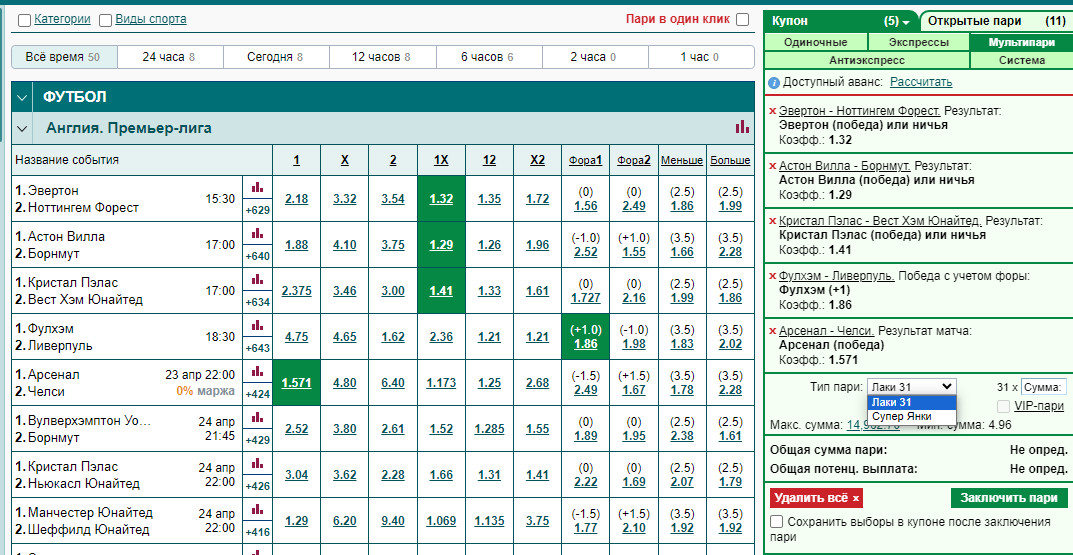Focus the Сумма input field
The image size is (1073, 555).
coord(1044,387)
